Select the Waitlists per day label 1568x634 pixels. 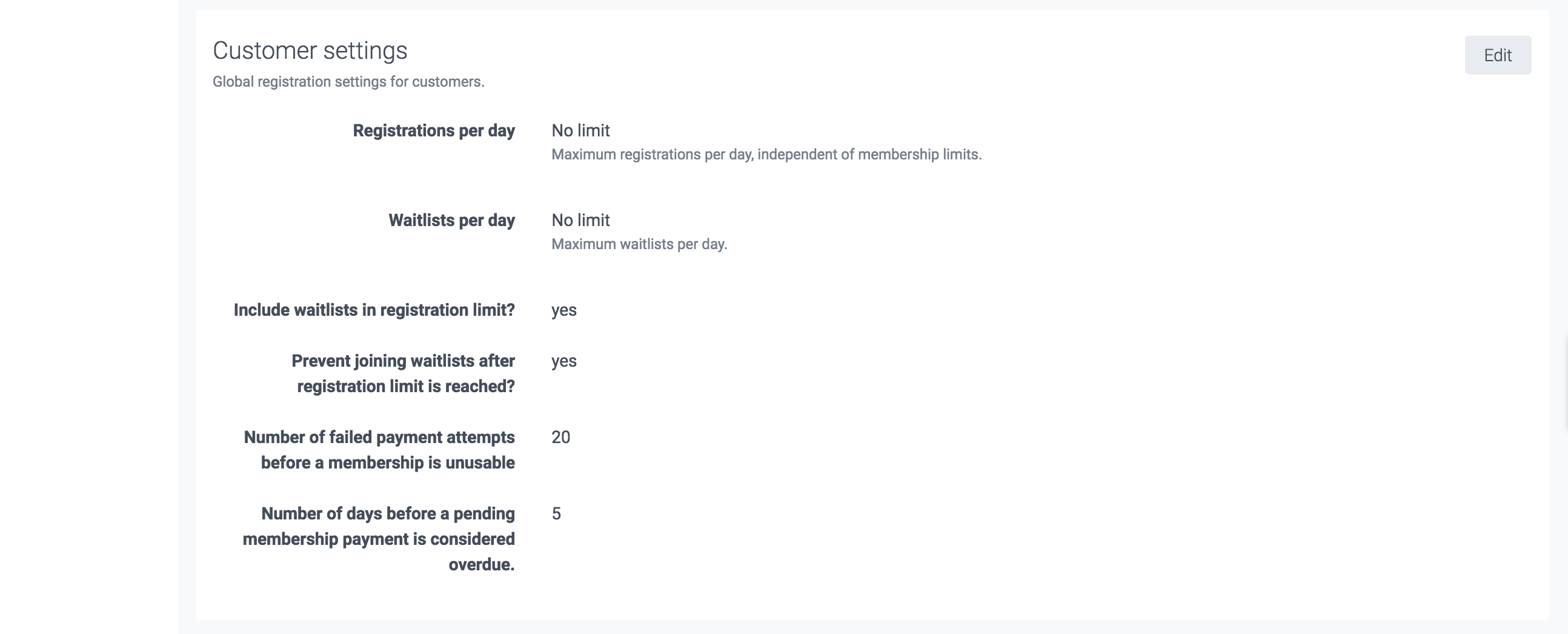(451, 220)
